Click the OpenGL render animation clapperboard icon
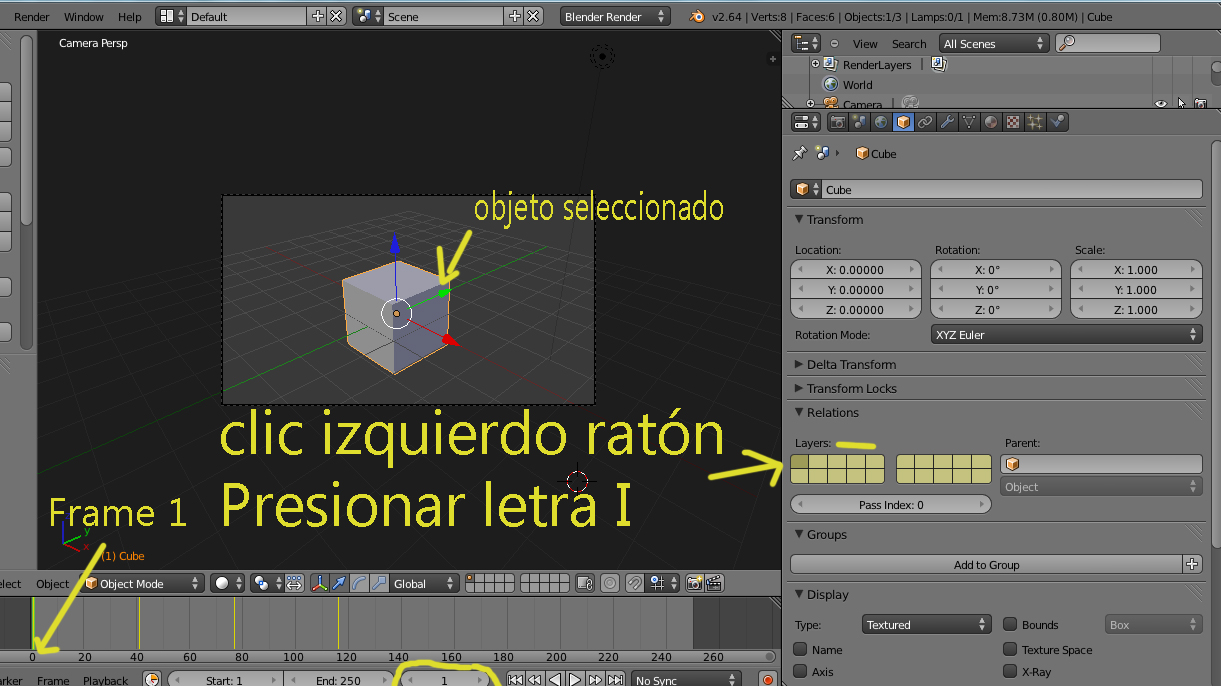 click(716, 583)
